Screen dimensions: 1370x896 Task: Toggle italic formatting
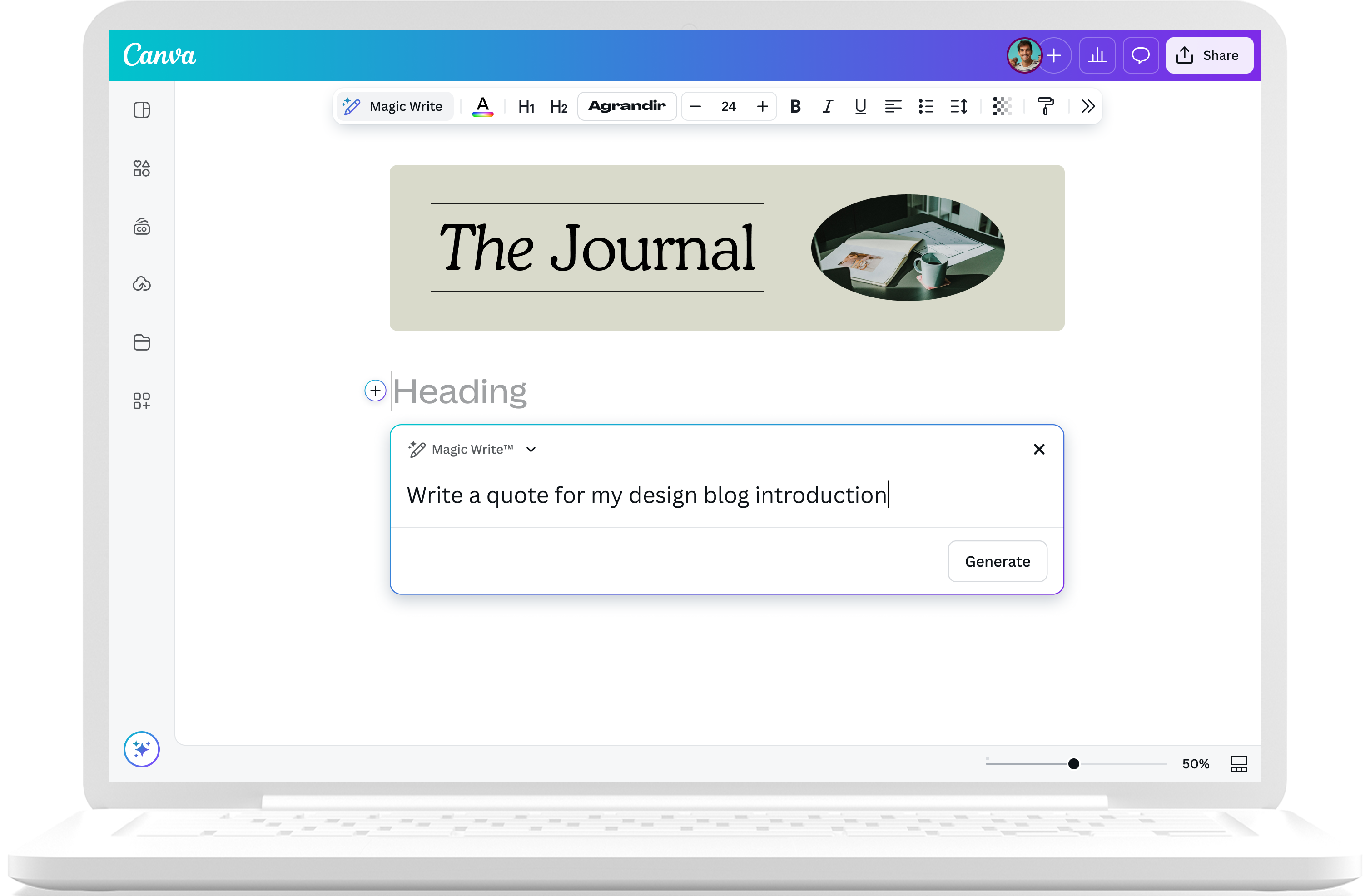828,106
